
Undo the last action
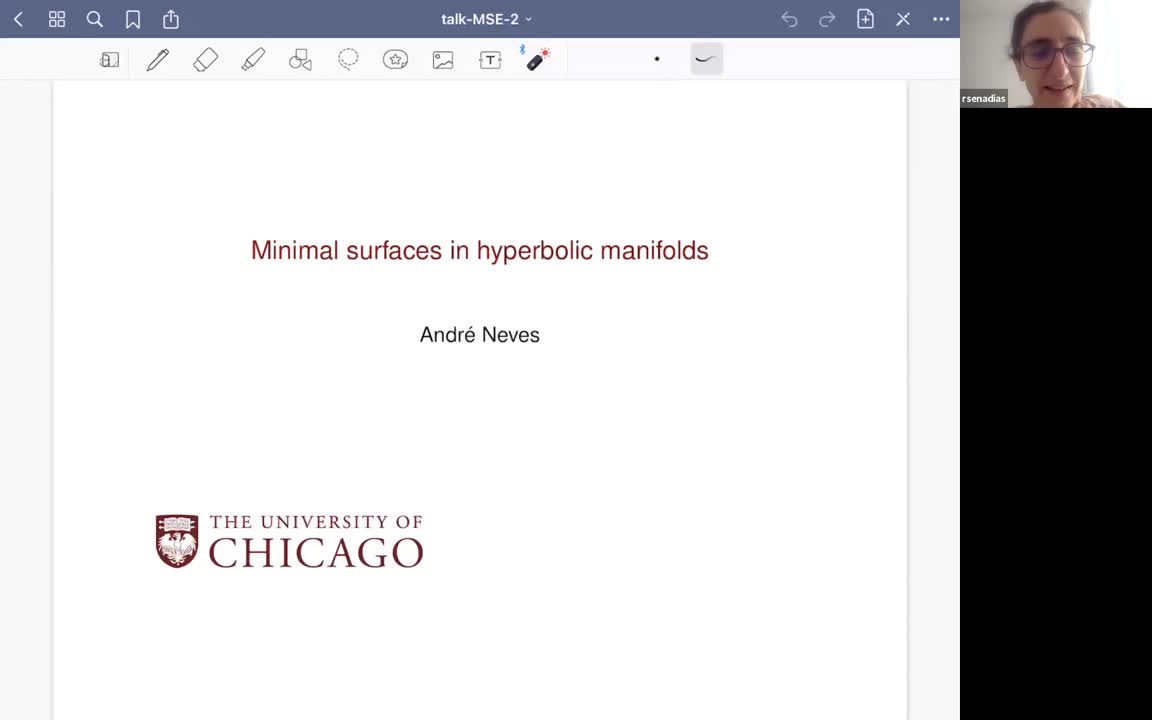(789, 19)
